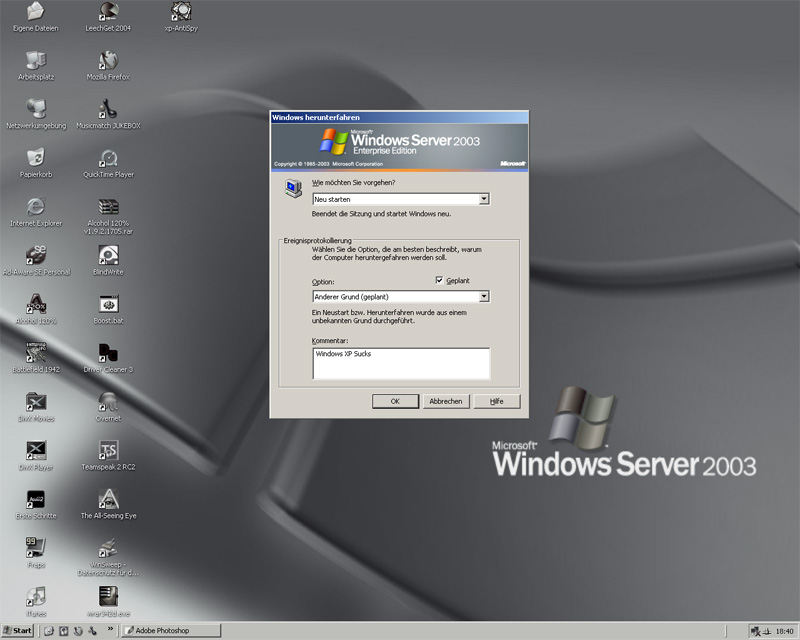Click the Papierkorb recycle bin icon
The height and width of the screenshot is (640, 800).
36,163
